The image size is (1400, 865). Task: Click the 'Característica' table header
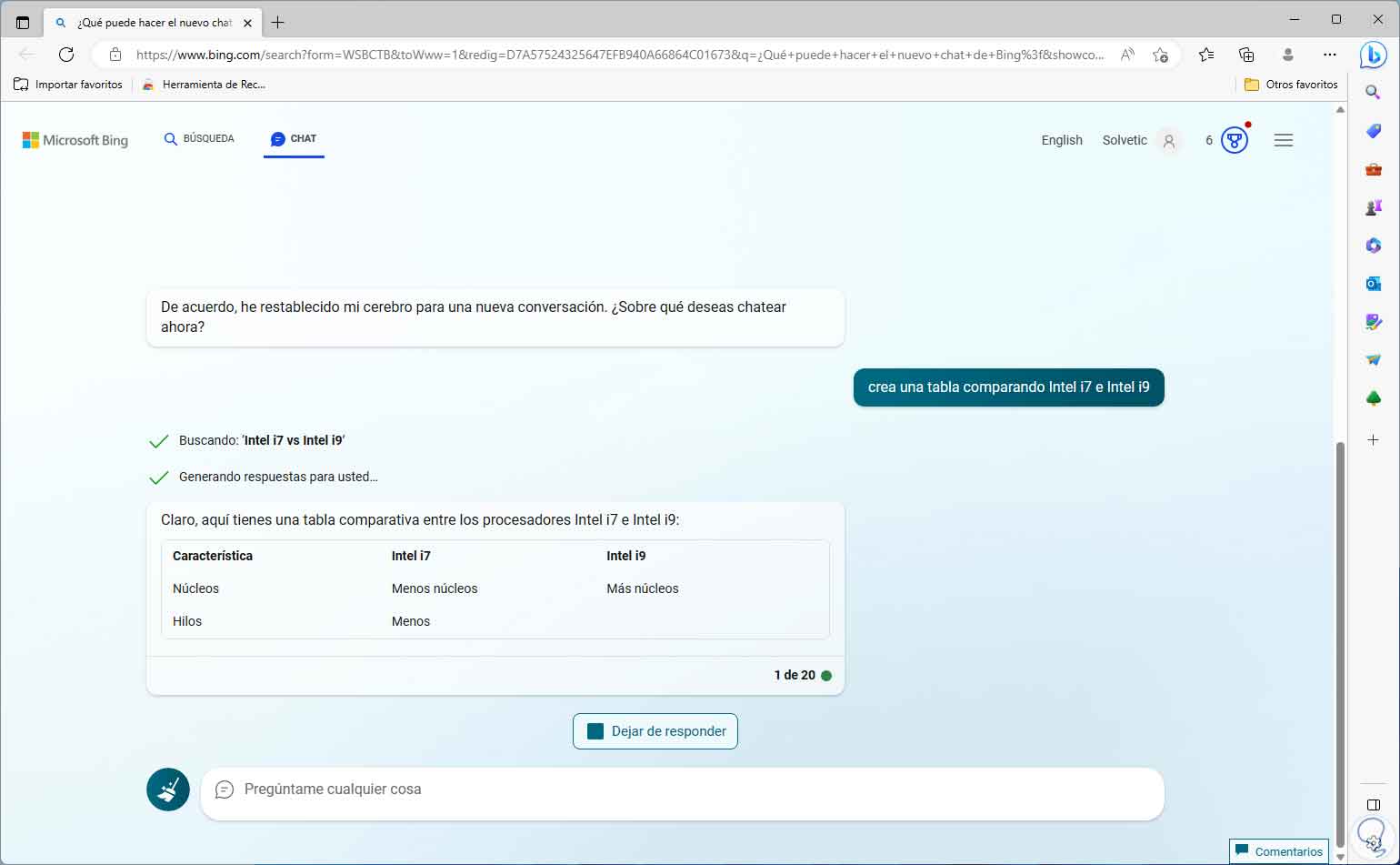(213, 556)
